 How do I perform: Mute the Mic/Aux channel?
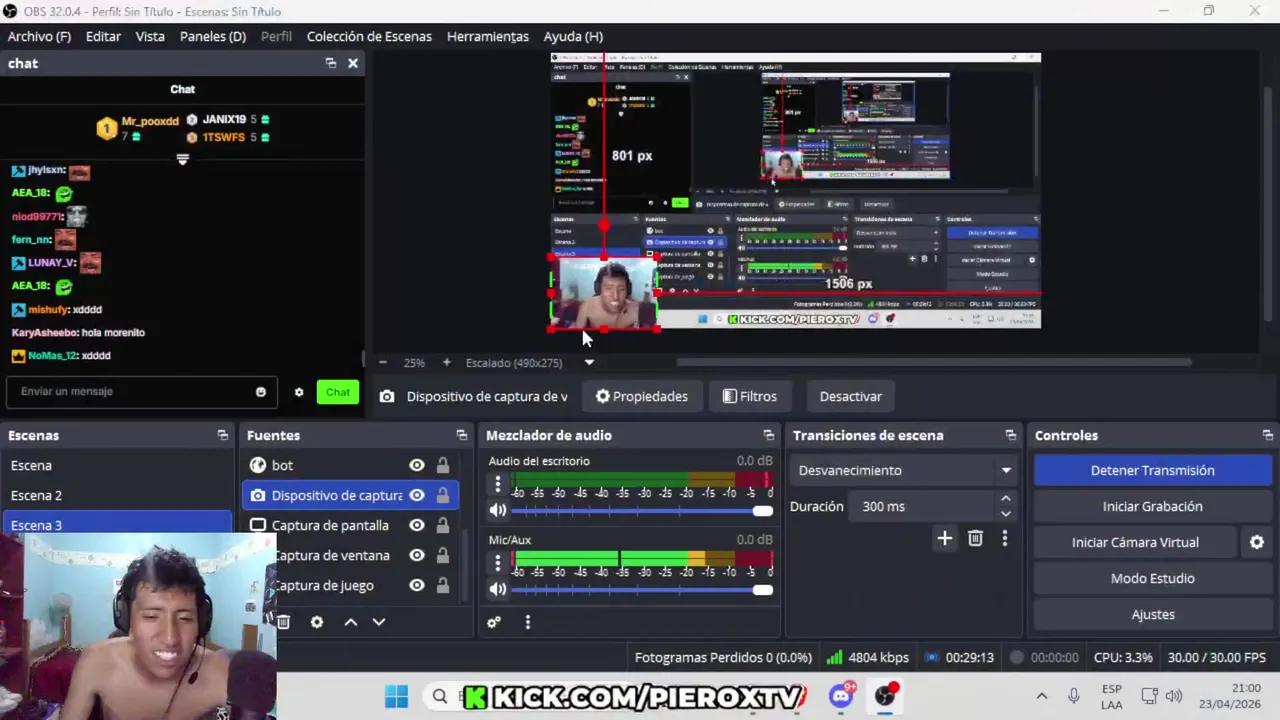click(498, 589)
